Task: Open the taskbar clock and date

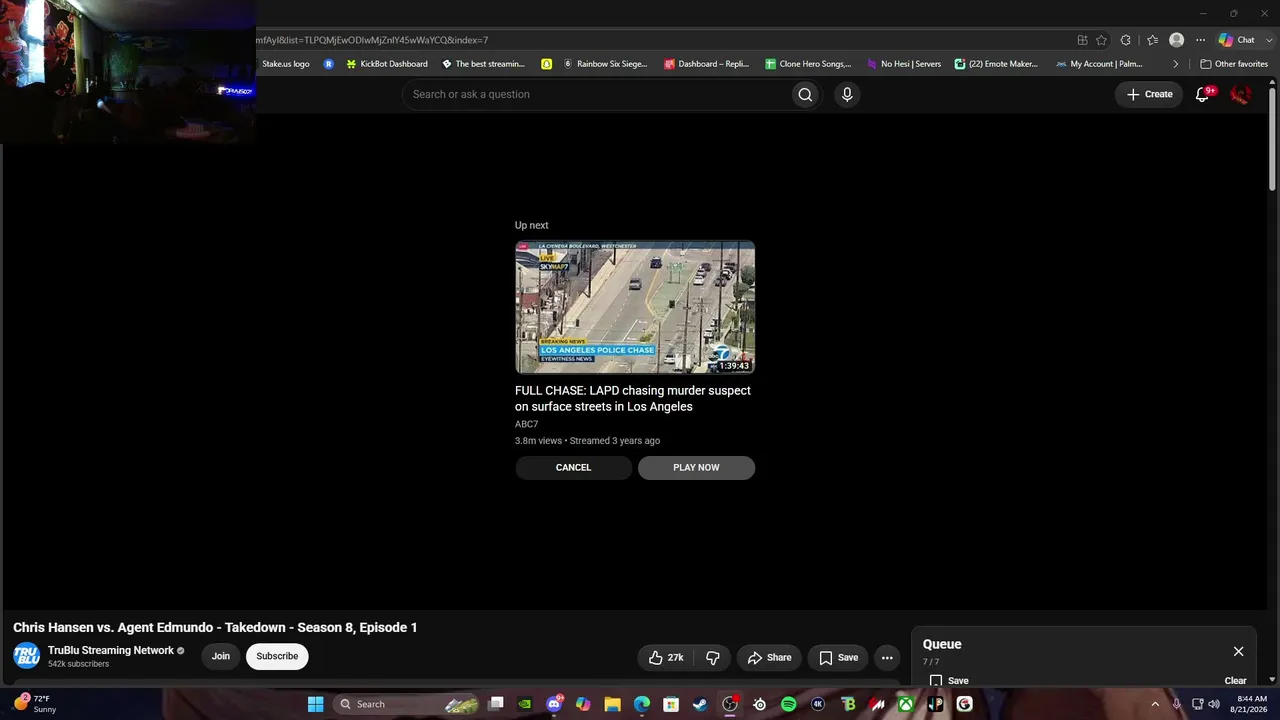Action: pyautogui.click(x=1252, y=704)
